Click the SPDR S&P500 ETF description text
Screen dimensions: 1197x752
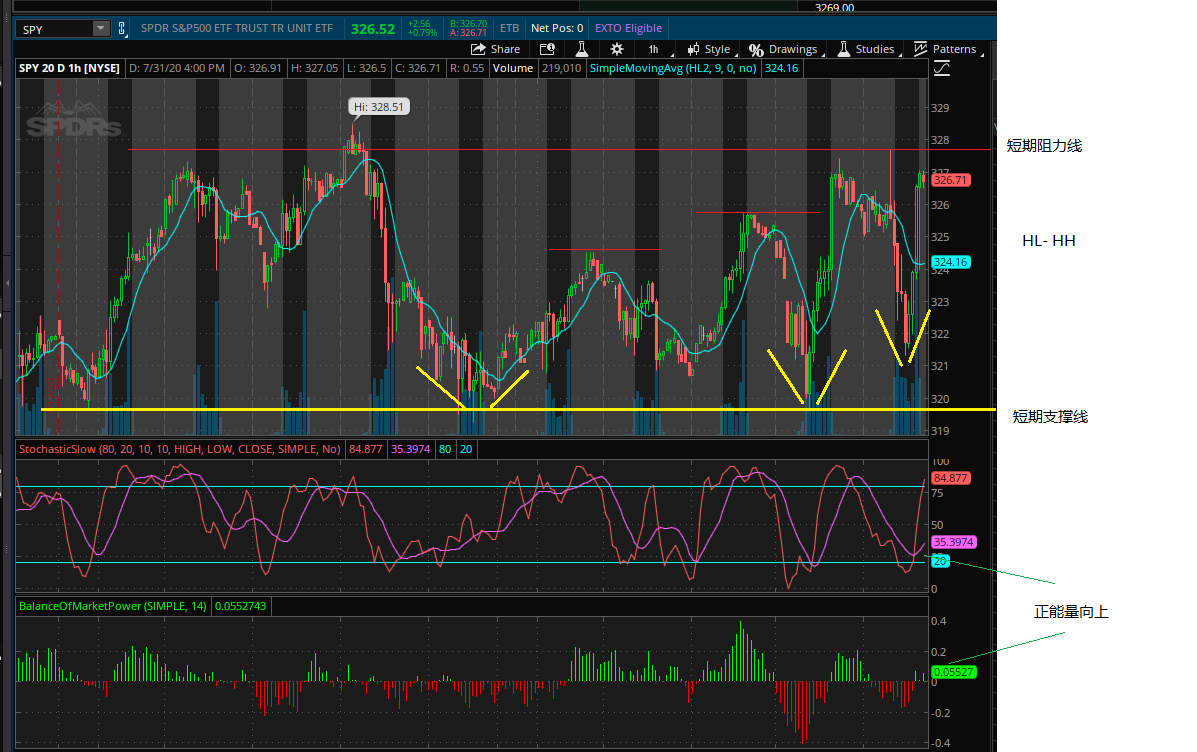(237, 28)
